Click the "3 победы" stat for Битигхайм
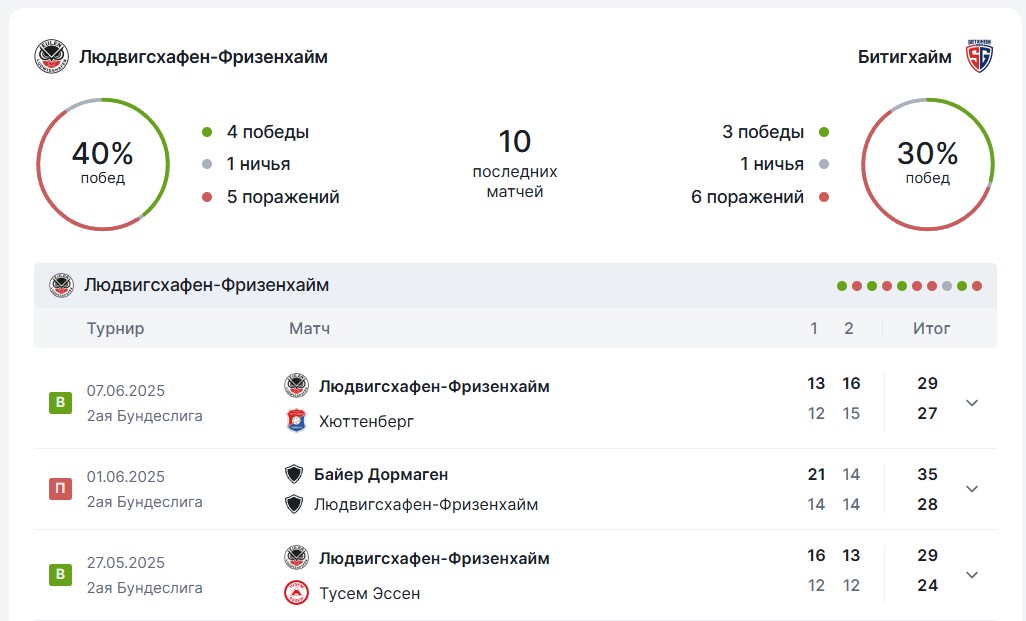Image resolution: width=1026 pixels, height=621 pixels. point(763,132)
